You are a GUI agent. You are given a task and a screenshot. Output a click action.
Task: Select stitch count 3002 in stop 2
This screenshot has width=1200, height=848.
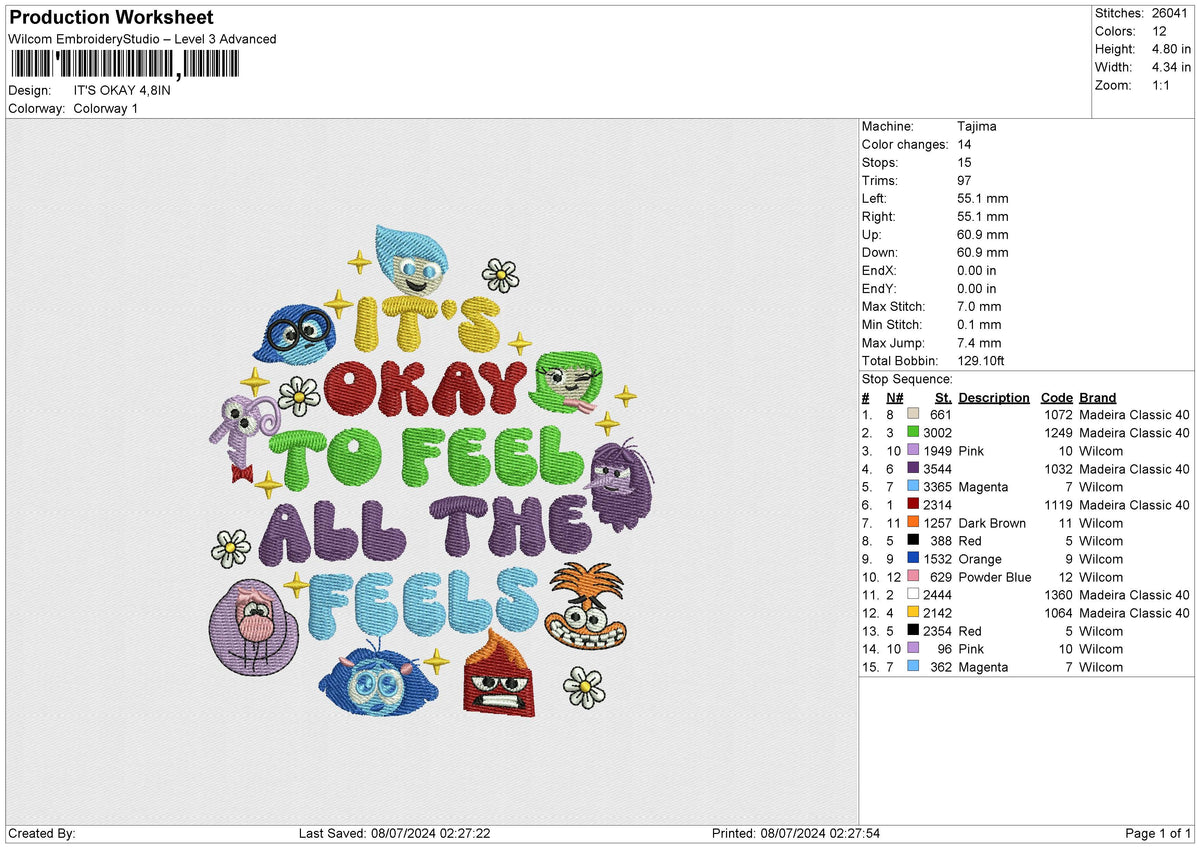[937, 433]
